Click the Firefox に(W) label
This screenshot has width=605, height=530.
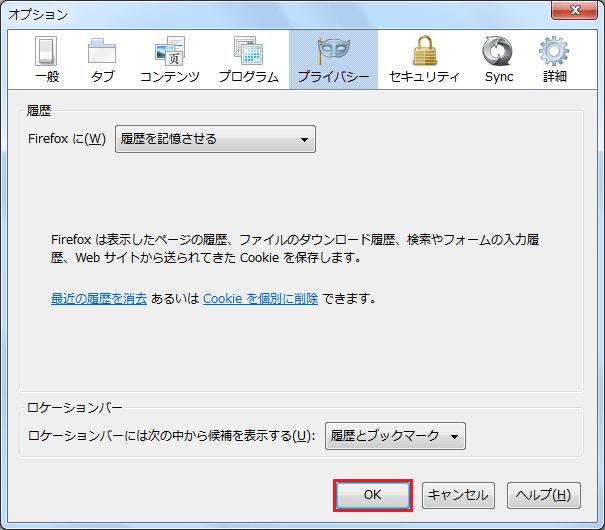[67, 138]
